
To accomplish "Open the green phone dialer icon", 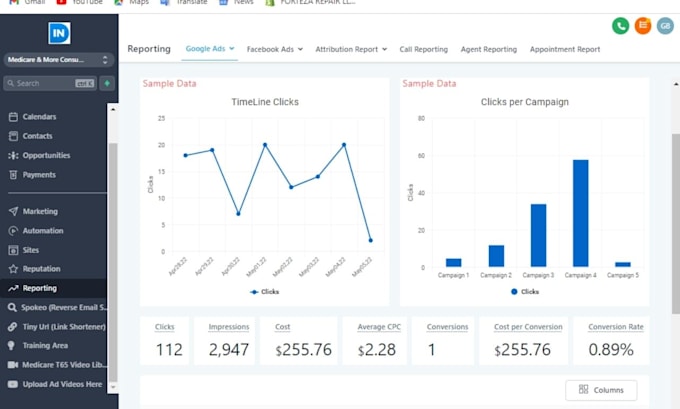I will click(621, 26).
